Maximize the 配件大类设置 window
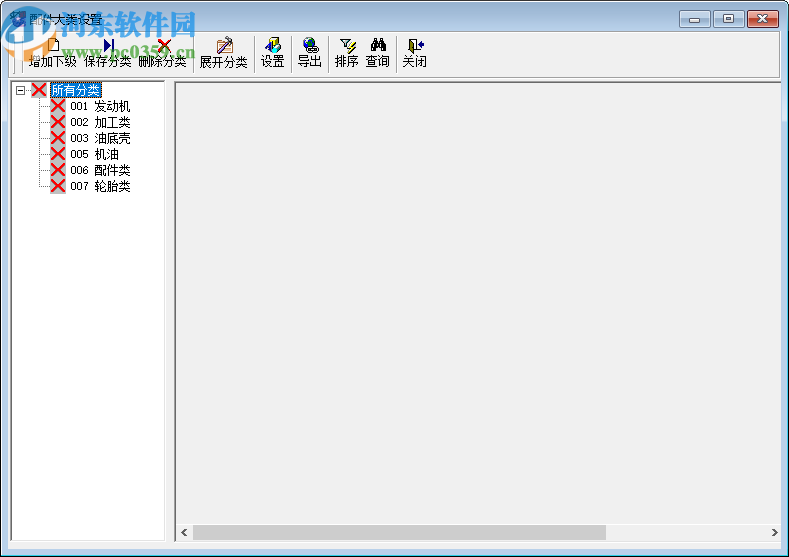The image size is (789, 557). (729, 19)
